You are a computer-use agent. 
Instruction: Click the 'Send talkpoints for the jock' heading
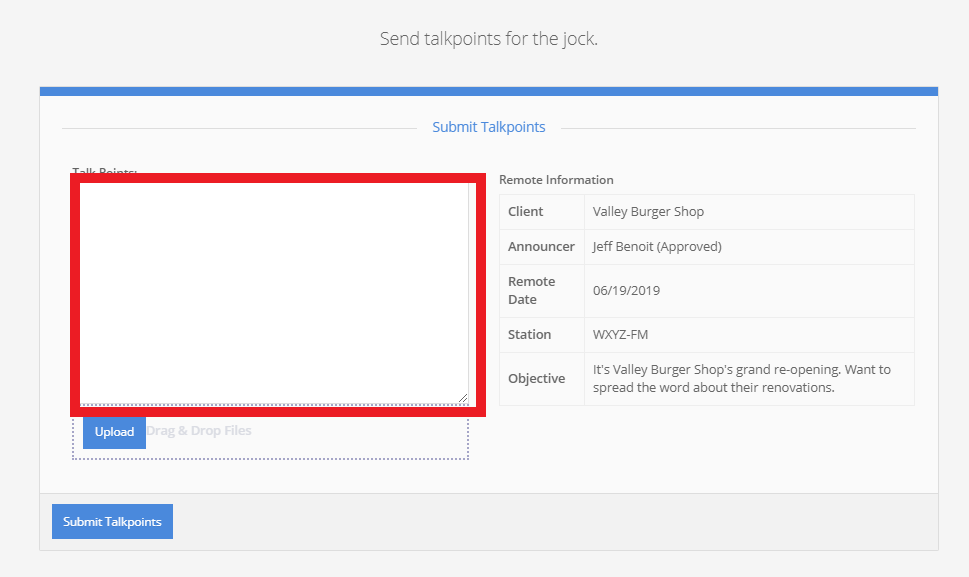tap(488, 39)
